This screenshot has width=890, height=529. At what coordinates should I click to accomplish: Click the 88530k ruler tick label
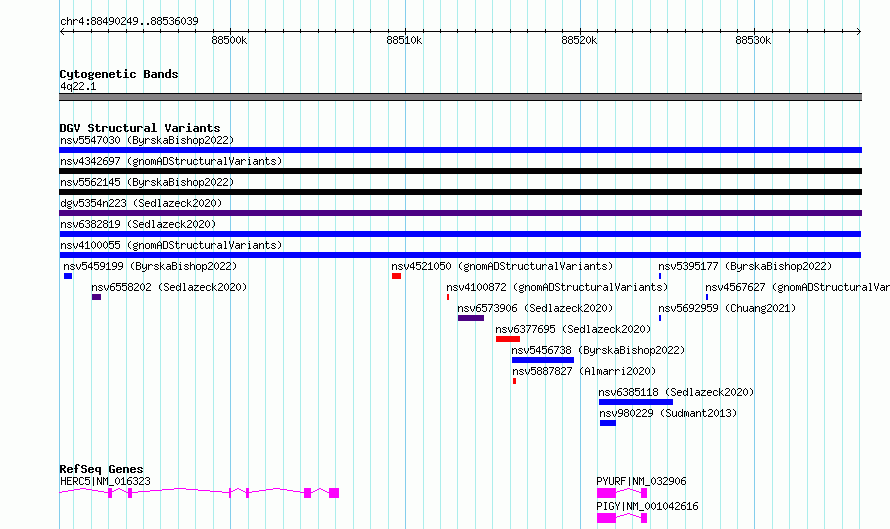(x=753, y=40)
